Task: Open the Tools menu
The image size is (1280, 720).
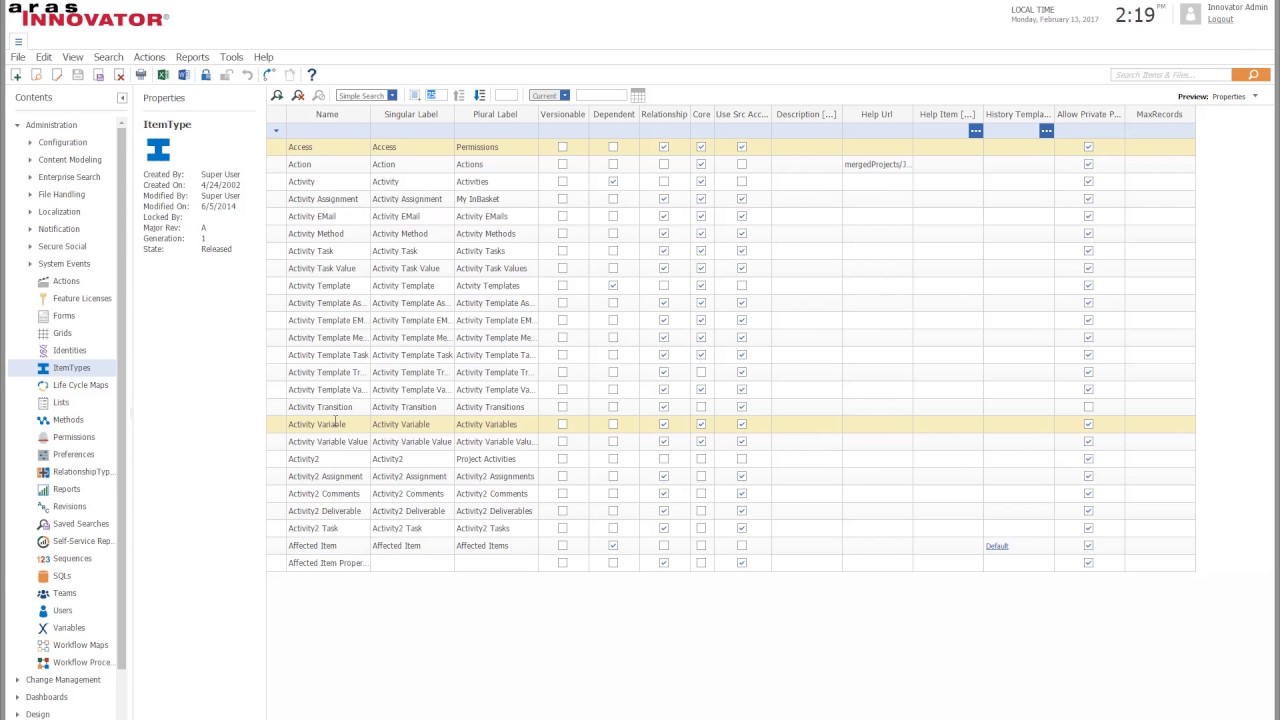Action: pos(231,57)
